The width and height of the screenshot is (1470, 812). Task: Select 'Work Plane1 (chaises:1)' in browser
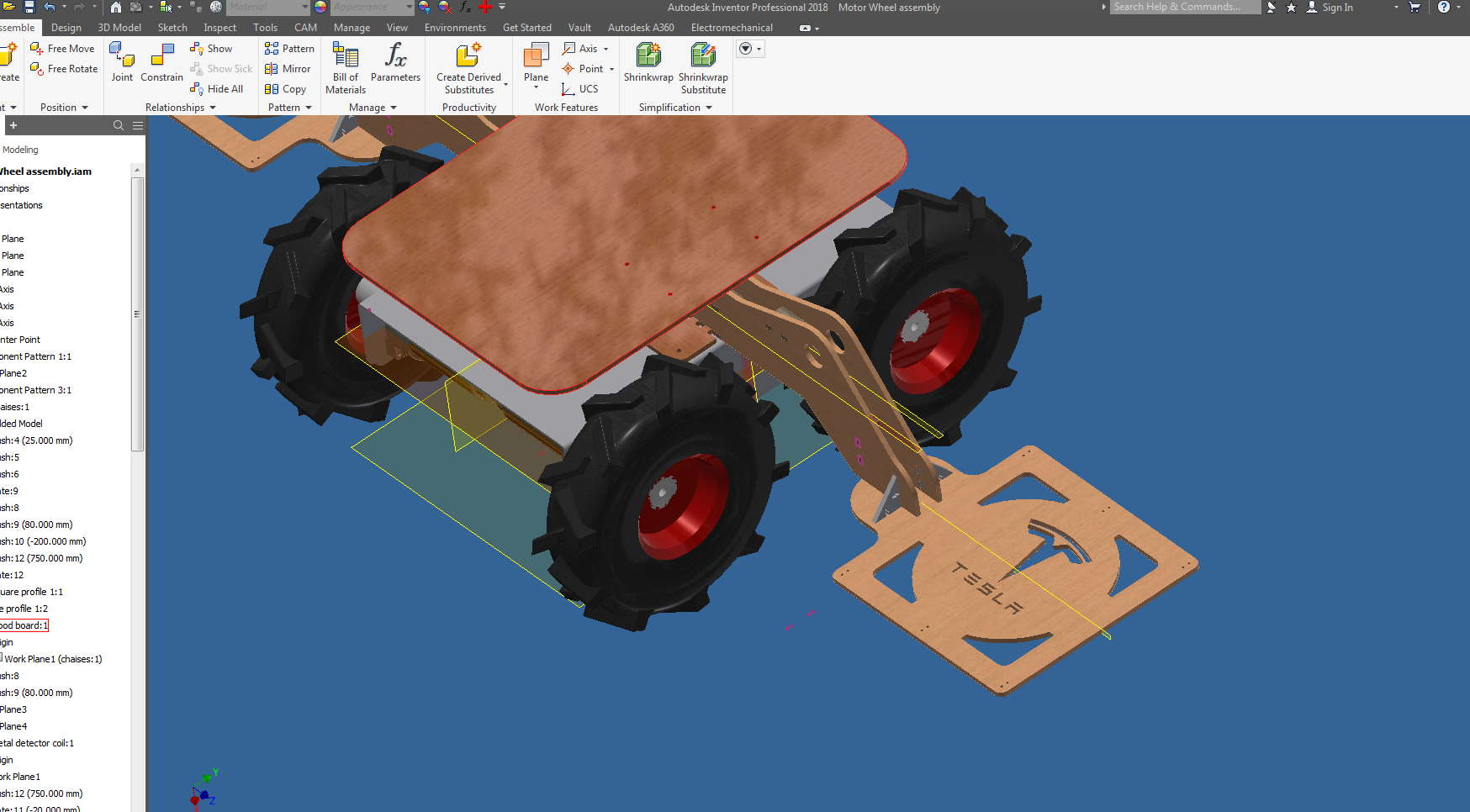click(52, 659)
